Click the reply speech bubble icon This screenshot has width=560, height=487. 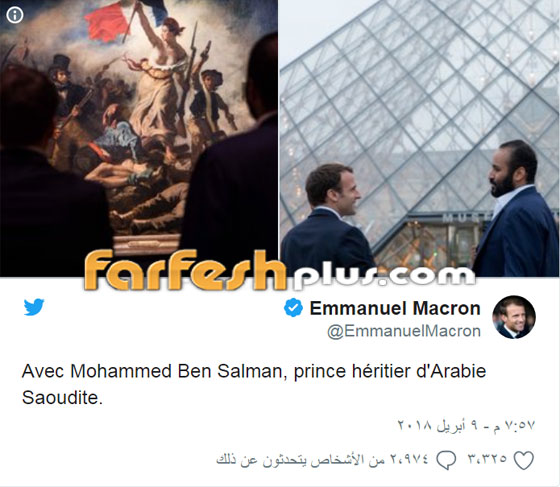coord(446,460)
